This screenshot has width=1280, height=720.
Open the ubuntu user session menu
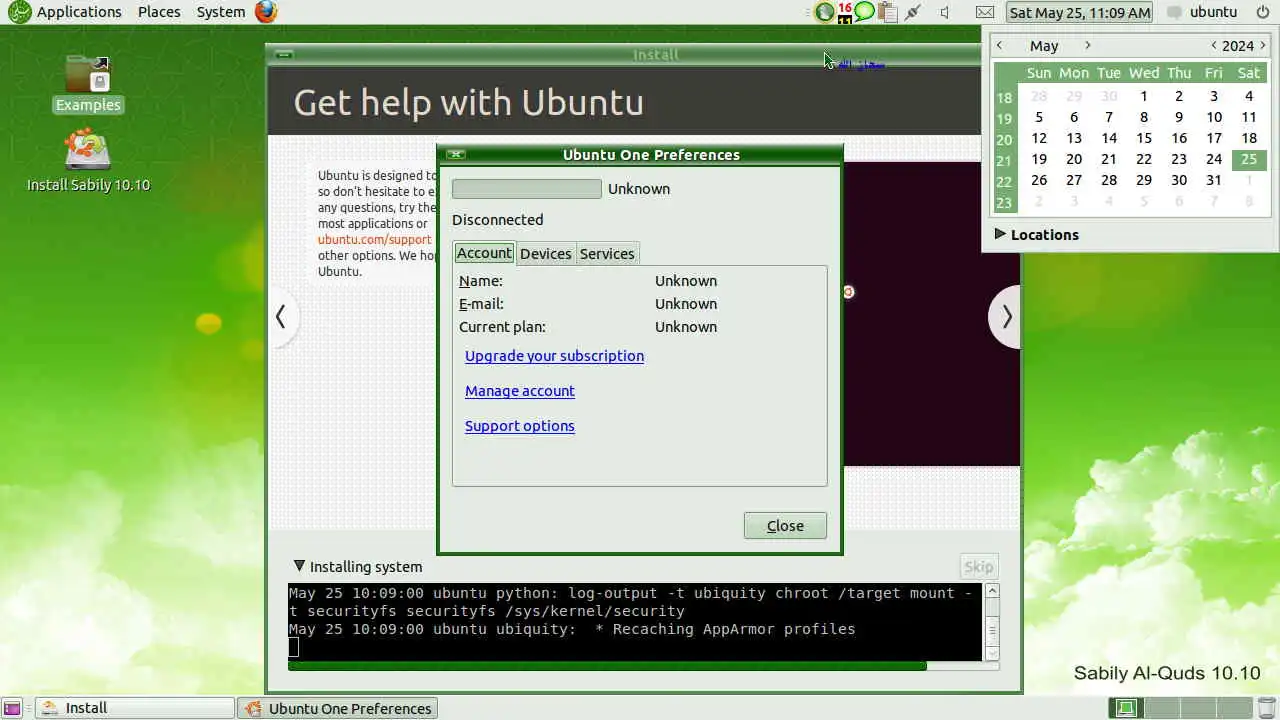click(1202, 12)
